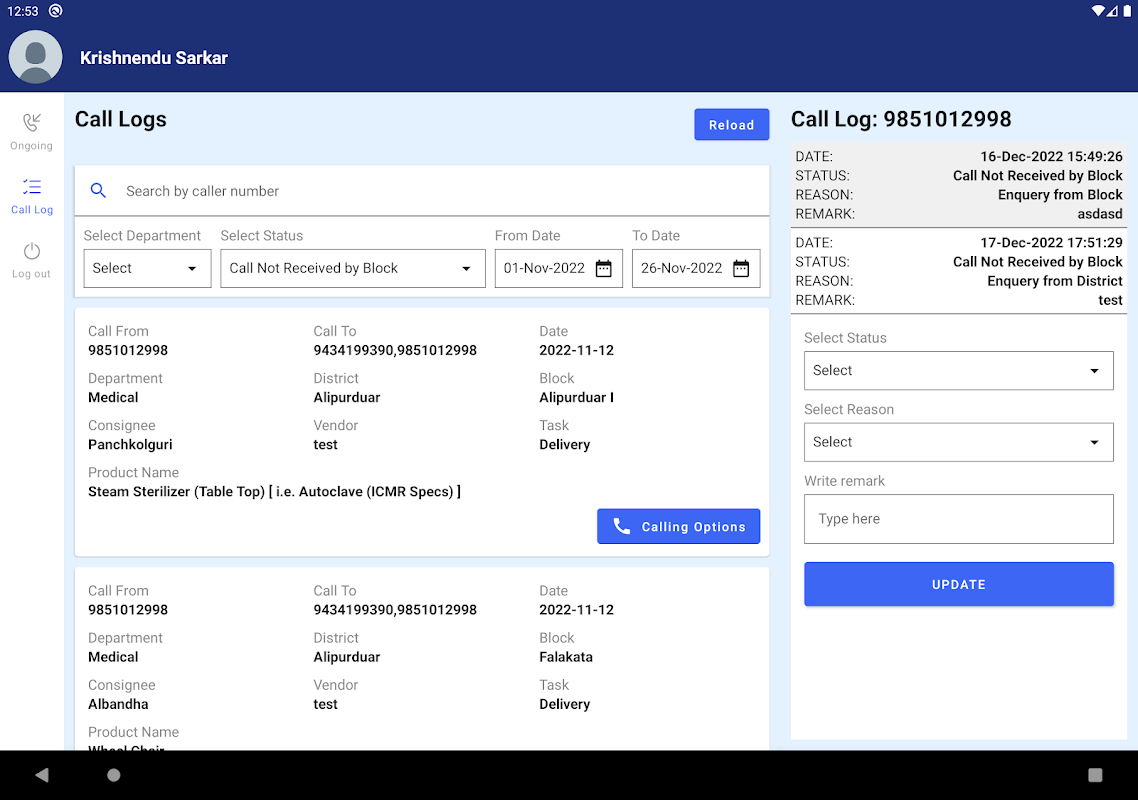The height and width of the screenshot is (800, 1138).
Task: Click the 'Call Log: 9851012998' heading
Action: (x=901, y=119)
